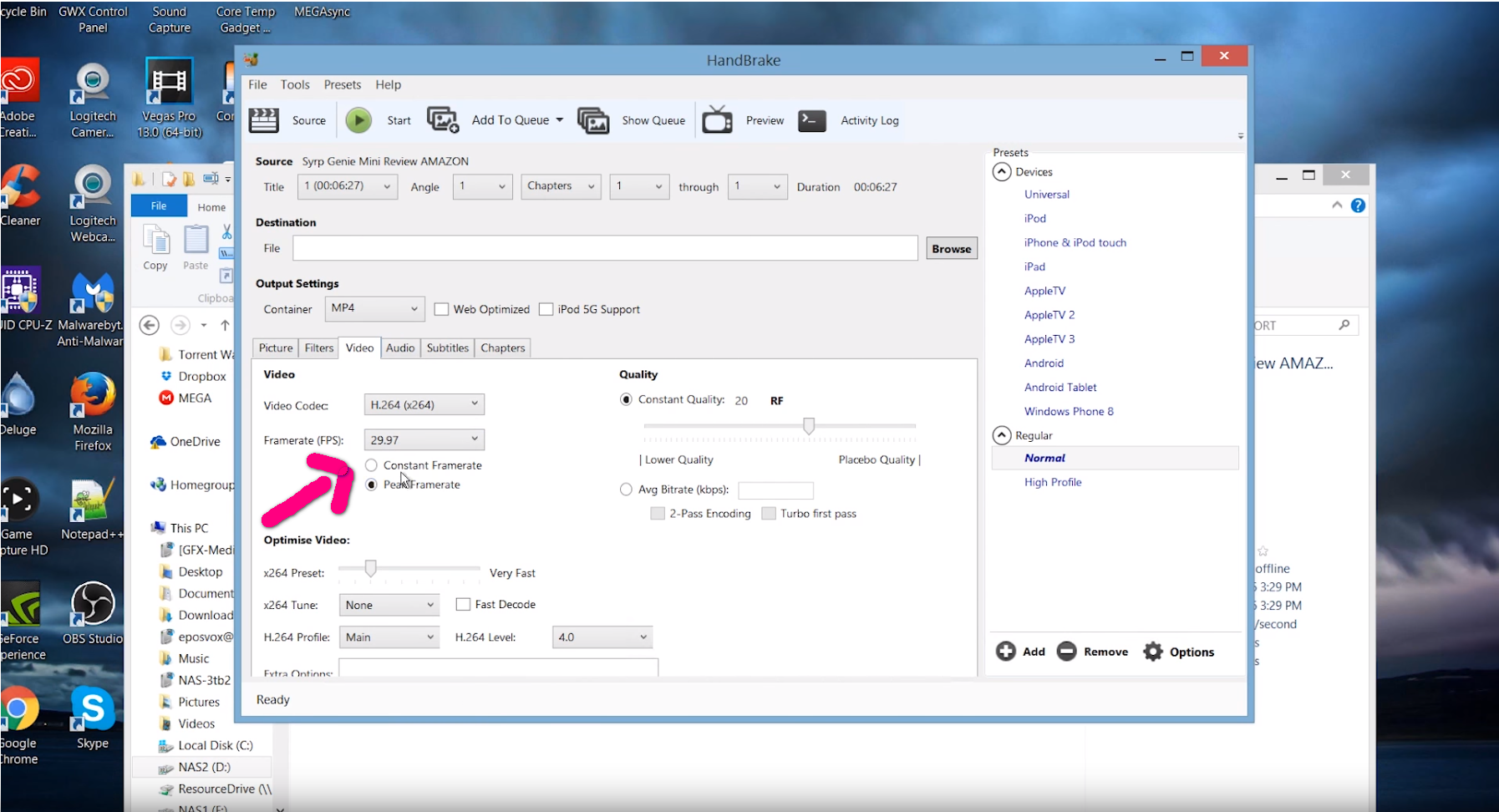Click the Options gear icon
This screenshot has width=1499, height=812.
tap(1153, 652)
